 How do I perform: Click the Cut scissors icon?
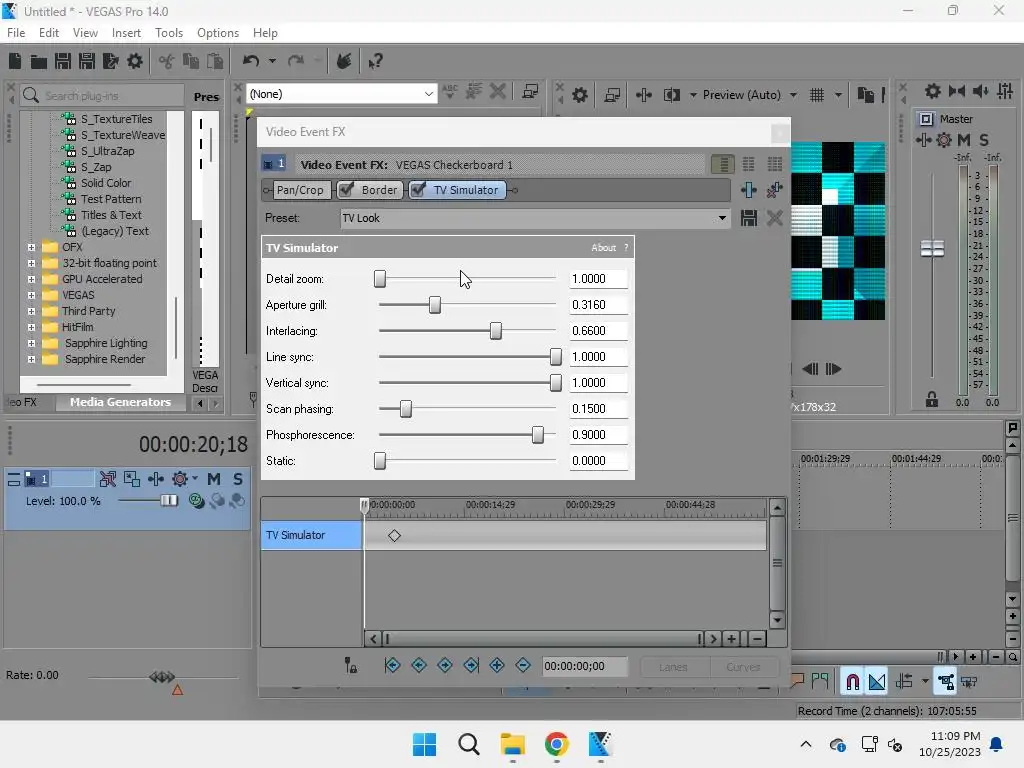pos(167,61)
